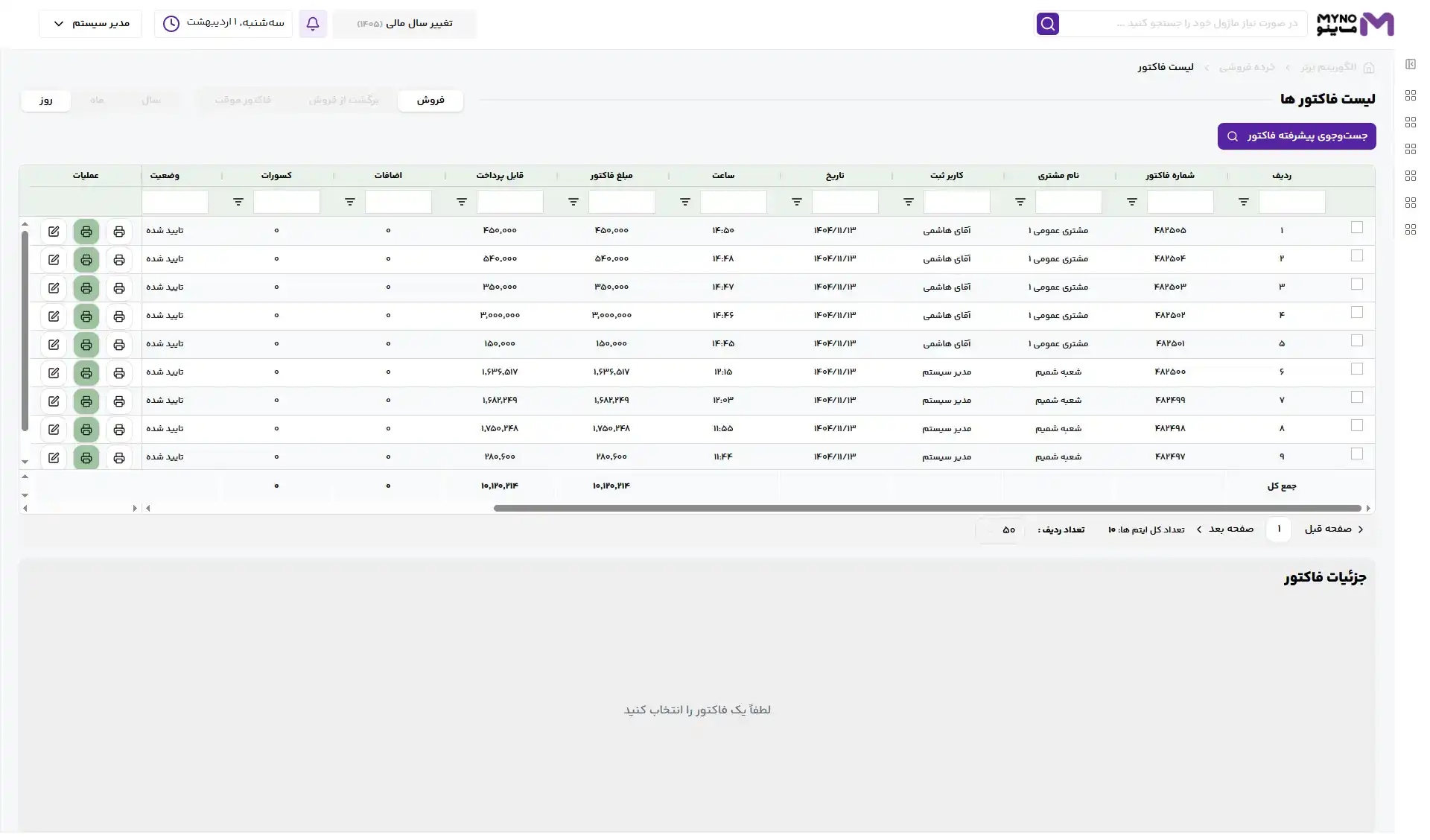Switch period to ماه
Image resolution: width=1430 pixels, height=840 pixels.
pos(97,101)
